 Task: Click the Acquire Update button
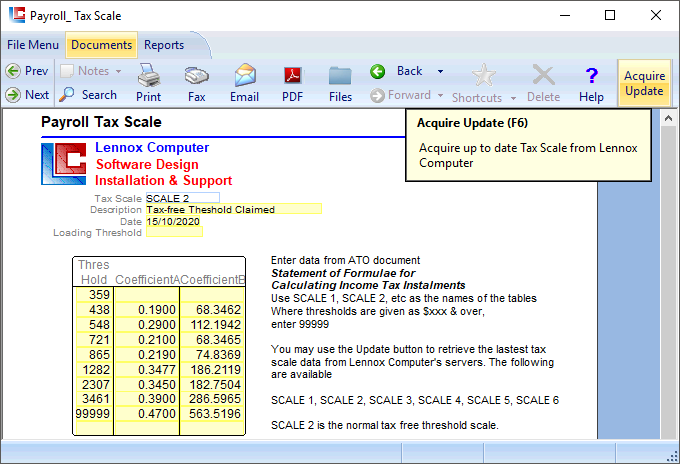click(x=644, y=83)
